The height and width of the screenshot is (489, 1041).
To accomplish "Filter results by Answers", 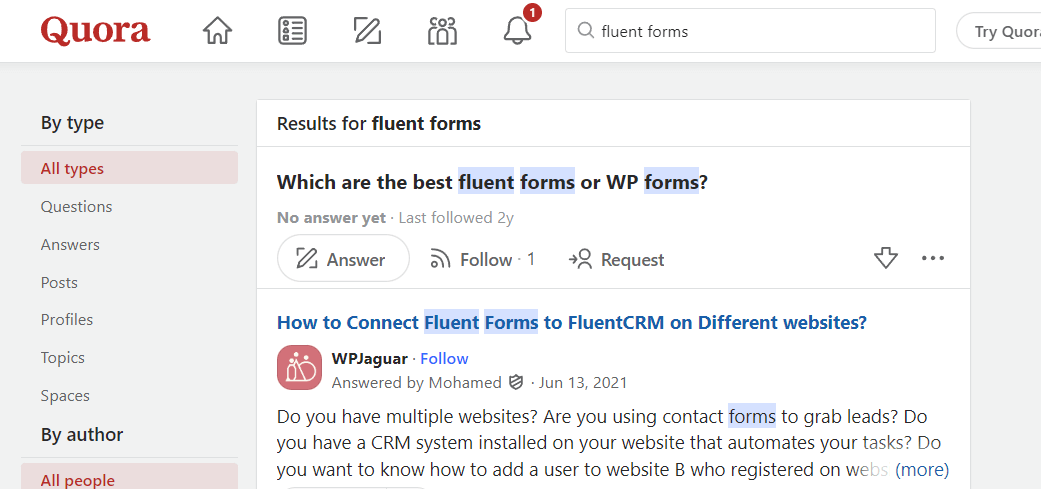I will coord(70,244).
